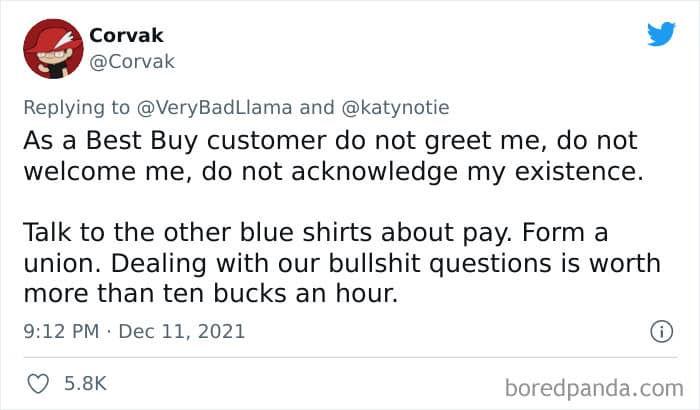This screenshot has width=700, height=410.
Task: Click the boredpanda.com watermark
Action: (x=598, y=385)
